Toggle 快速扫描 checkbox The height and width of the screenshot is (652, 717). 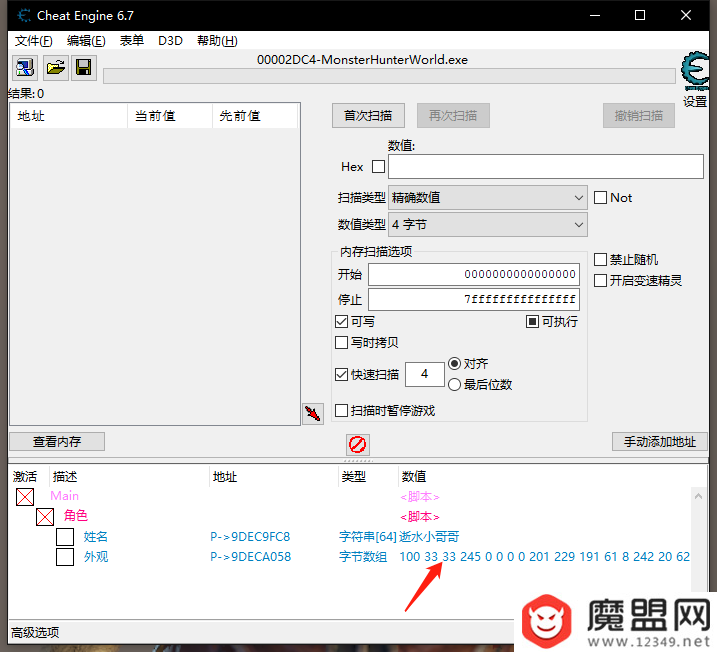(x=341, y=374)
